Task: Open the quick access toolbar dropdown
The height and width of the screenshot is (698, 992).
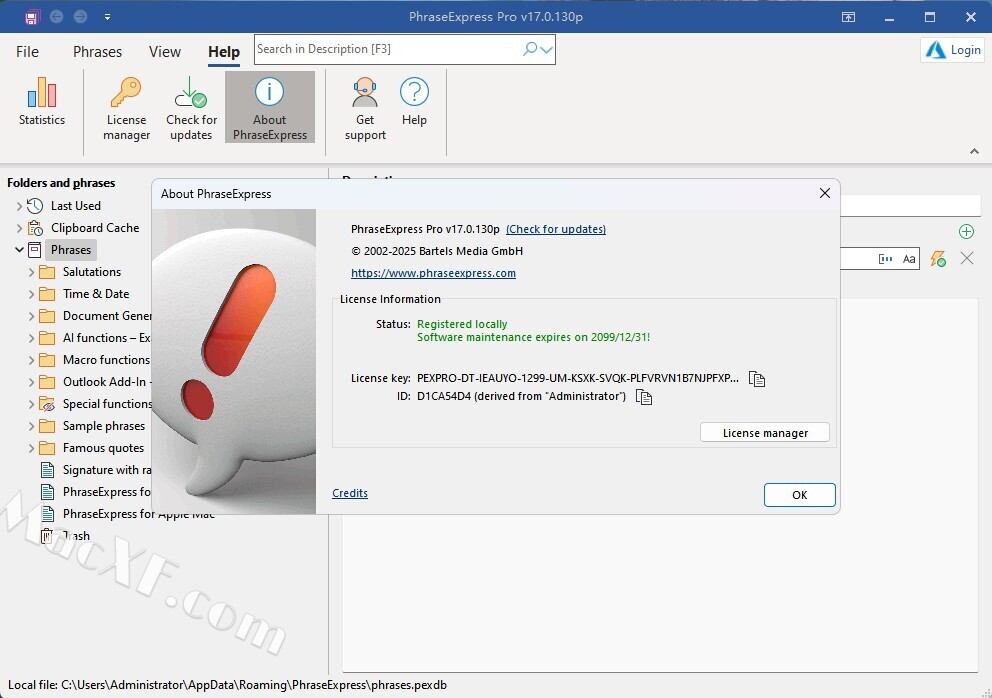Action: click(108, 17)
